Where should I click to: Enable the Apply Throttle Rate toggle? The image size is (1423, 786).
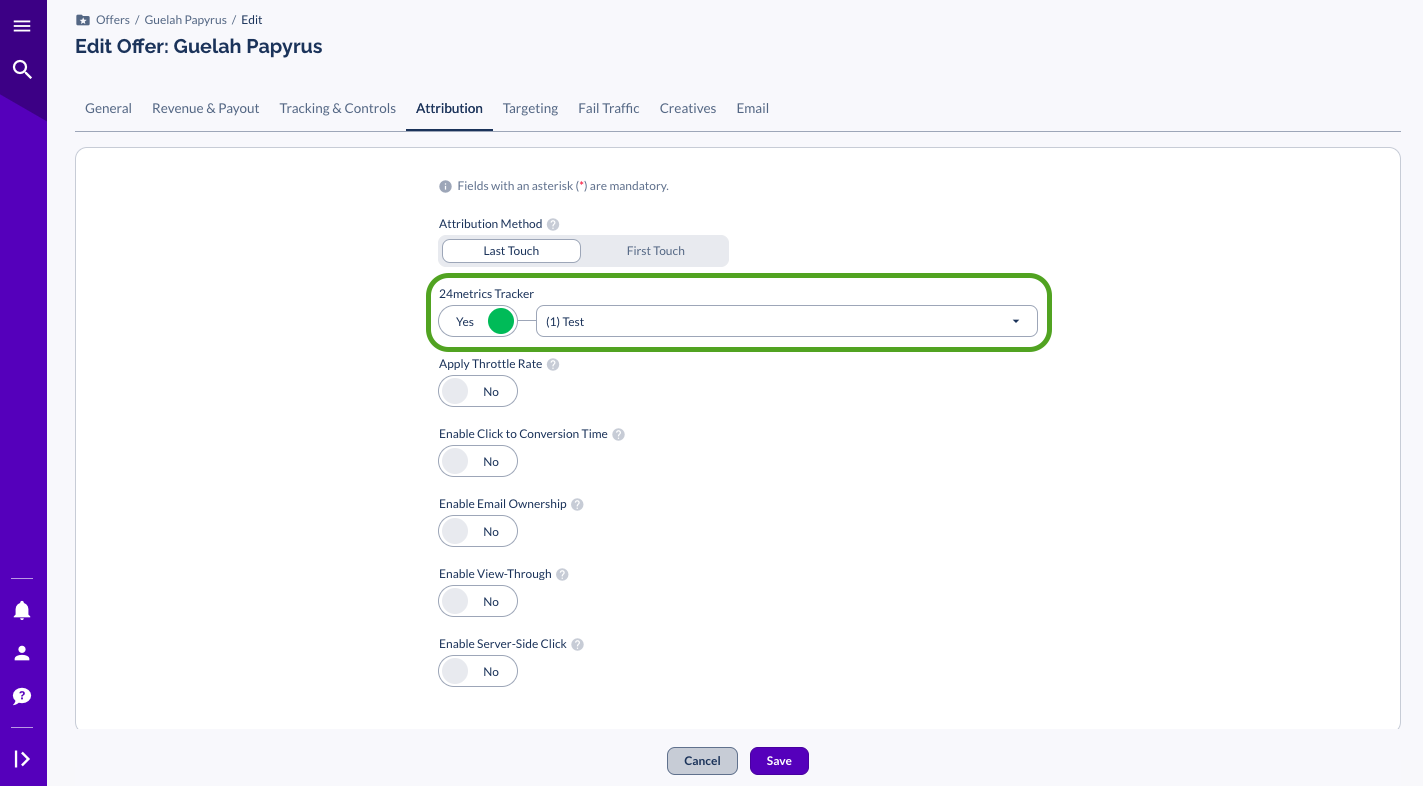[478, 391]
